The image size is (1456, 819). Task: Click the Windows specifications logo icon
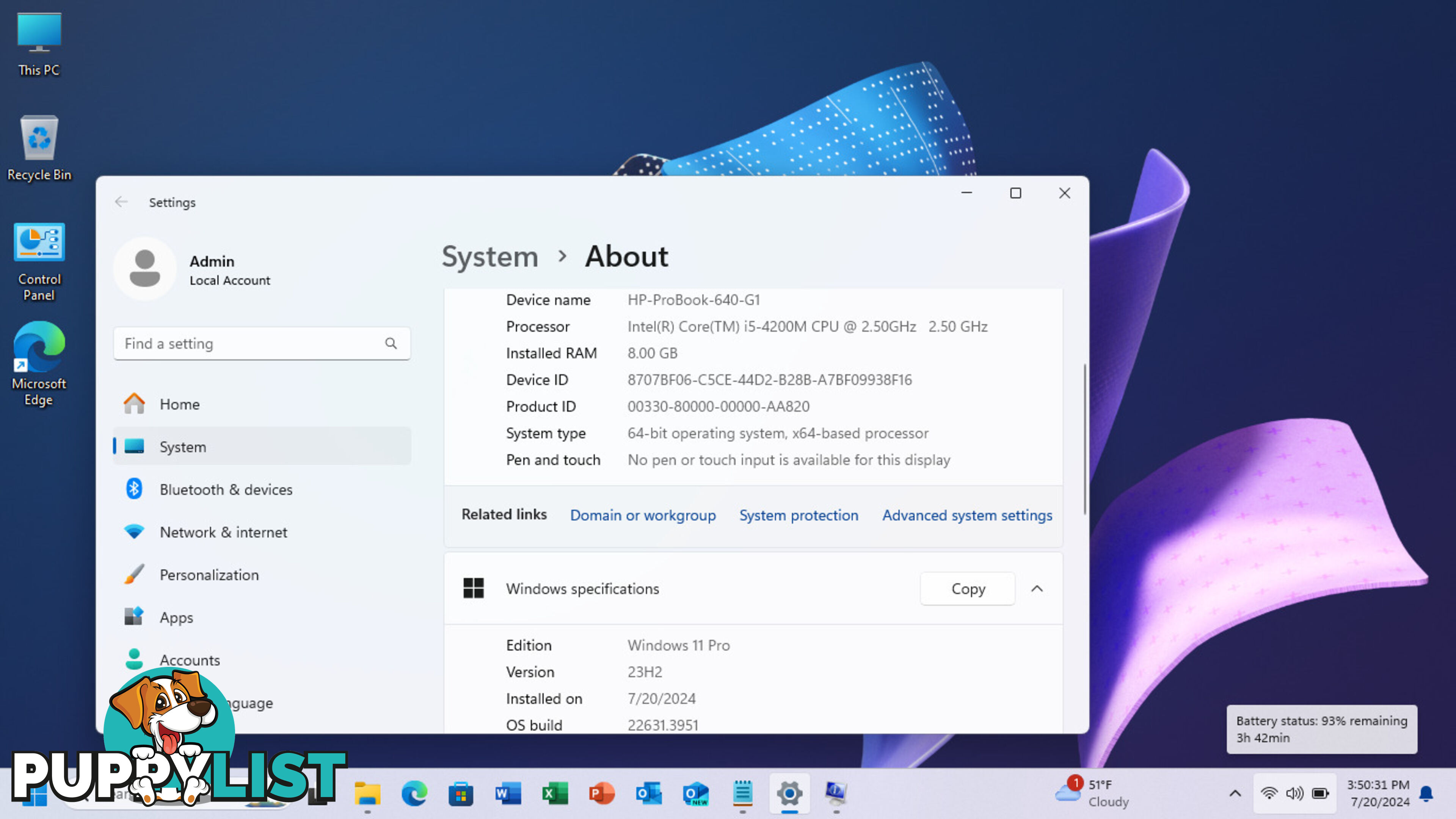click(x=473, y=588)
